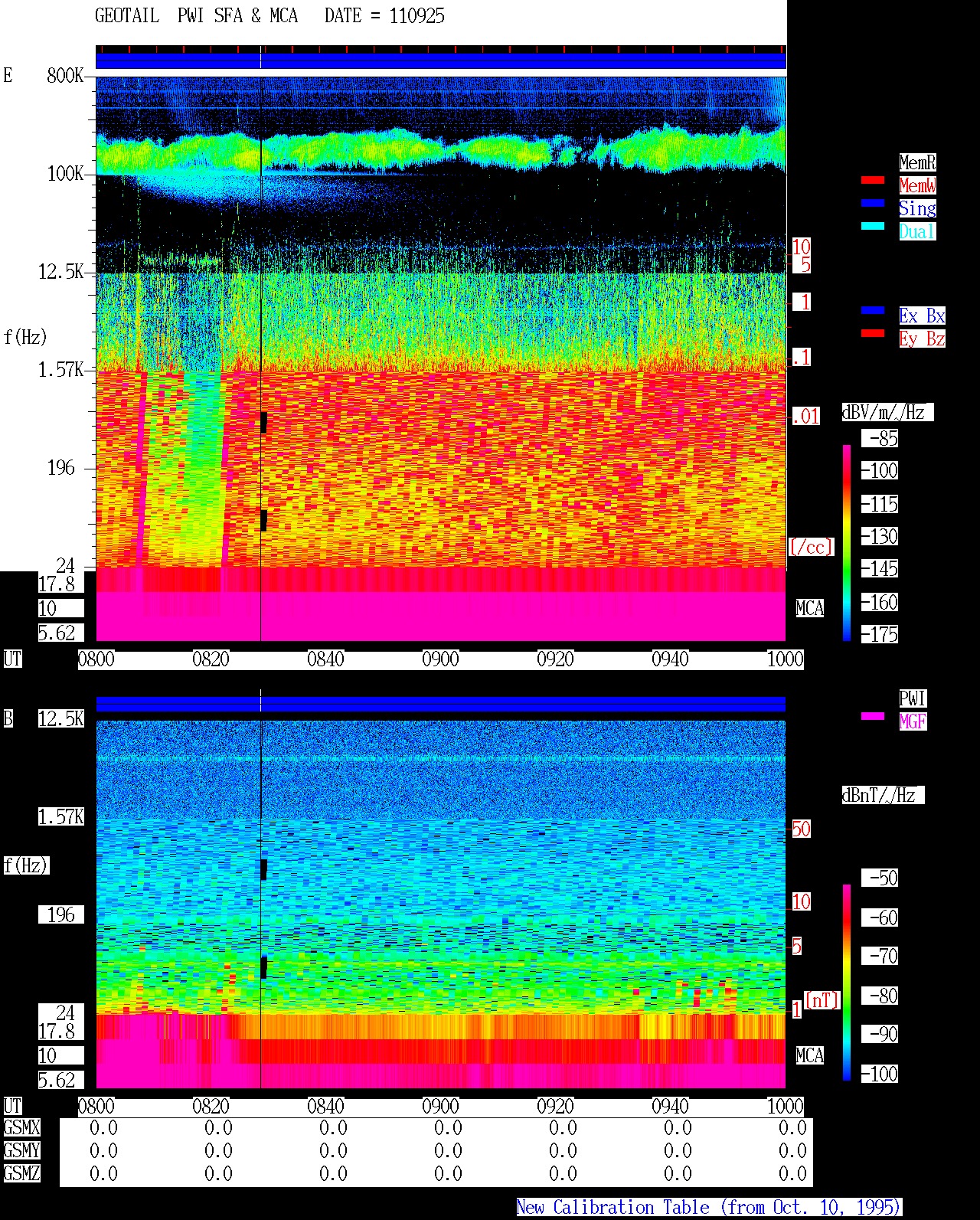Click the -145 color scale value

click(x=880, y=569)
